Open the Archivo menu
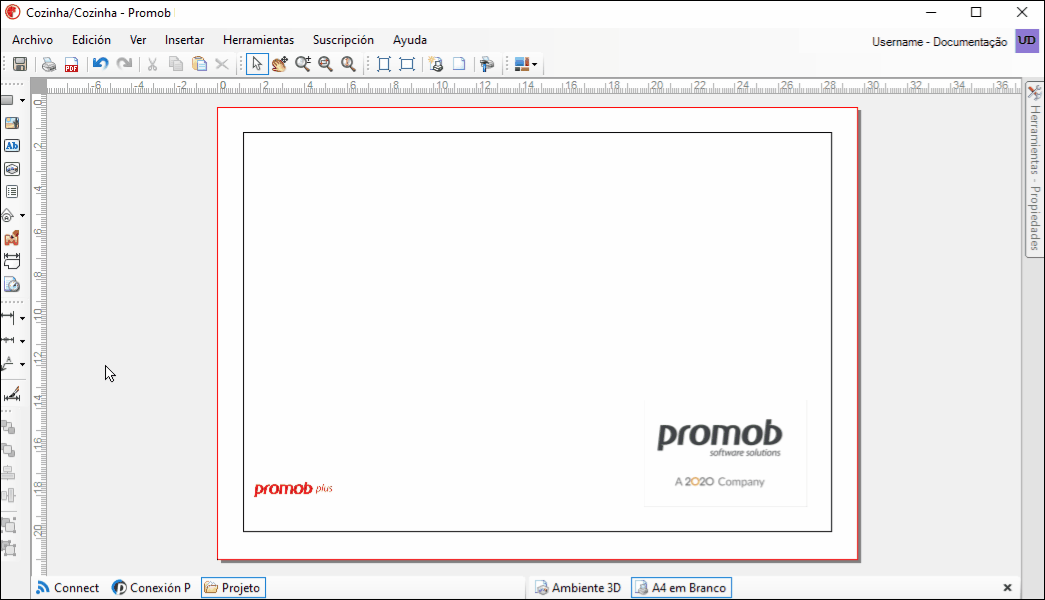The width and height of the screenshot is (1045, 600). [32, 40]
